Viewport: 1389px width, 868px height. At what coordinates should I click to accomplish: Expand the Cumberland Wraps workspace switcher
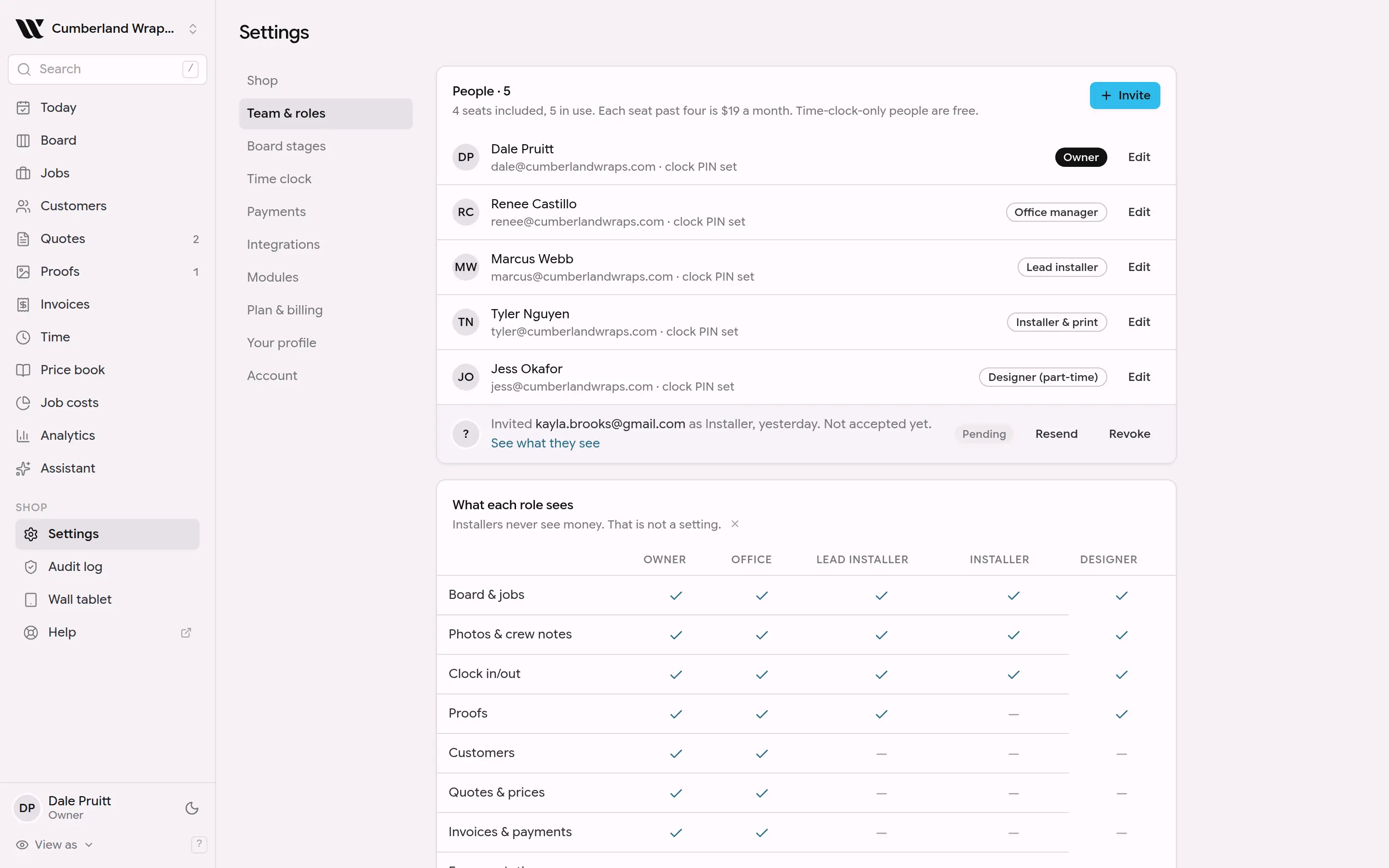[193, 29]
